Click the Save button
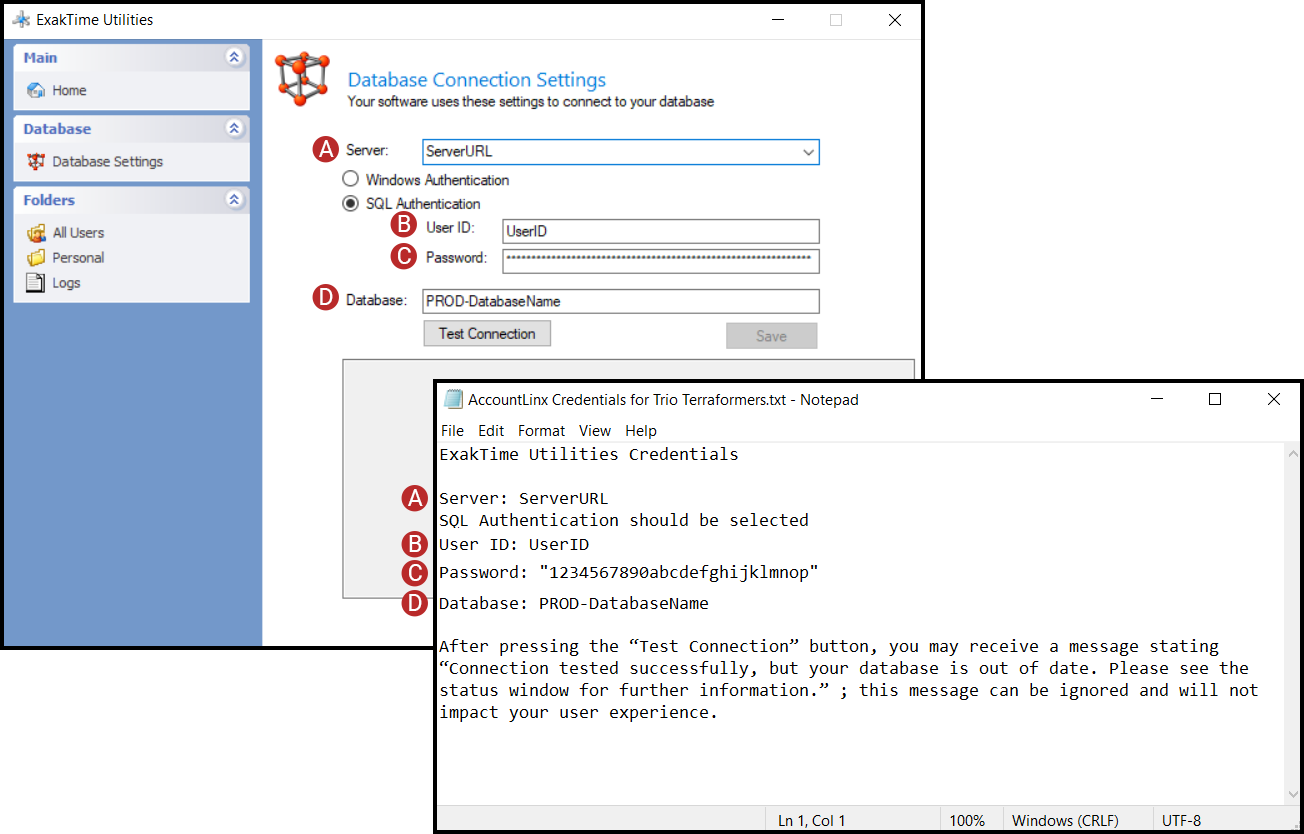The image size is (1304, 834). [x=771, y=336]
